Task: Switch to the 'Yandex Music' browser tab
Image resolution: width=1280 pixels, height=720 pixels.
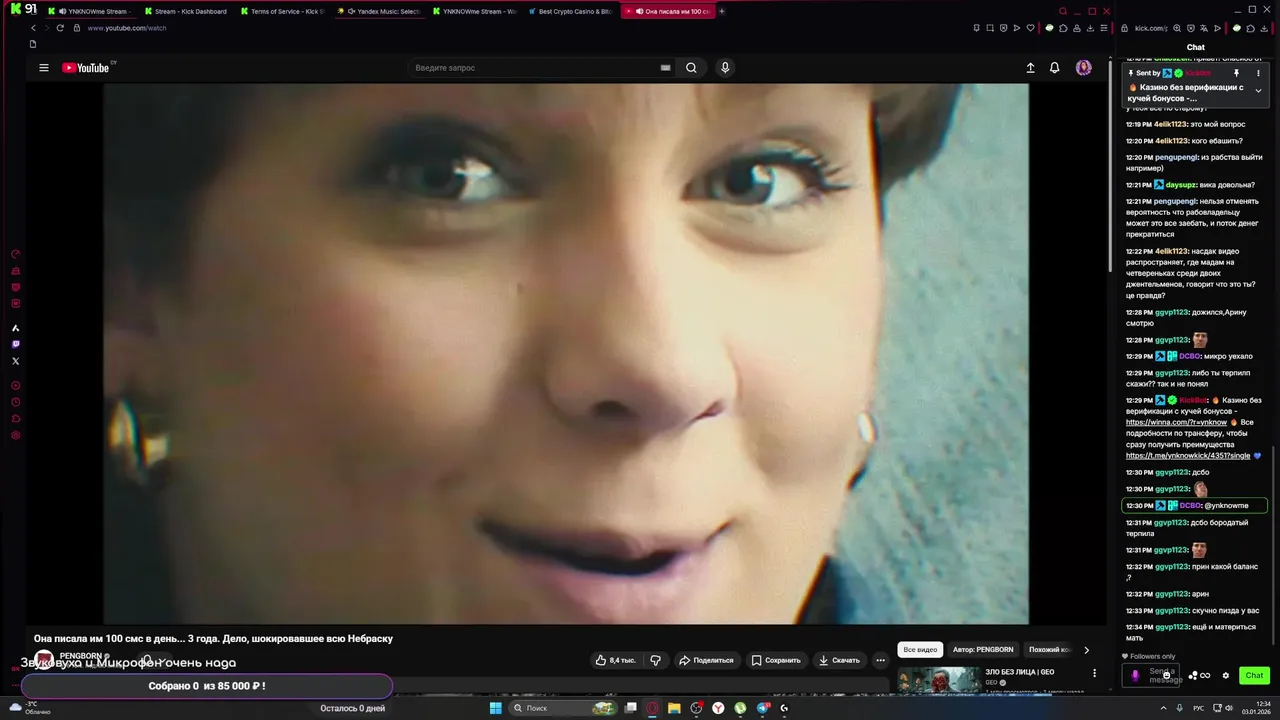Action: click(378, 11)
